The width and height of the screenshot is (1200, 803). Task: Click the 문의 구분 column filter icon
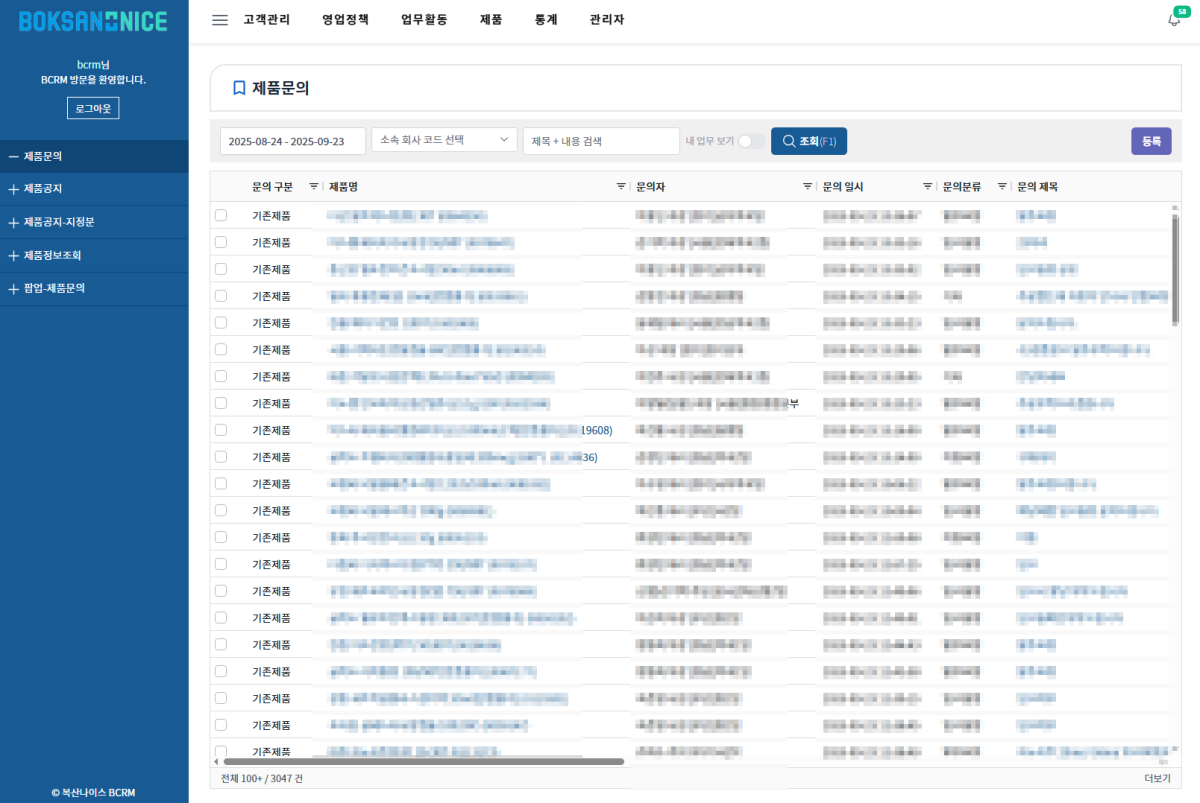pyautogui.click(x=314, y=186)
